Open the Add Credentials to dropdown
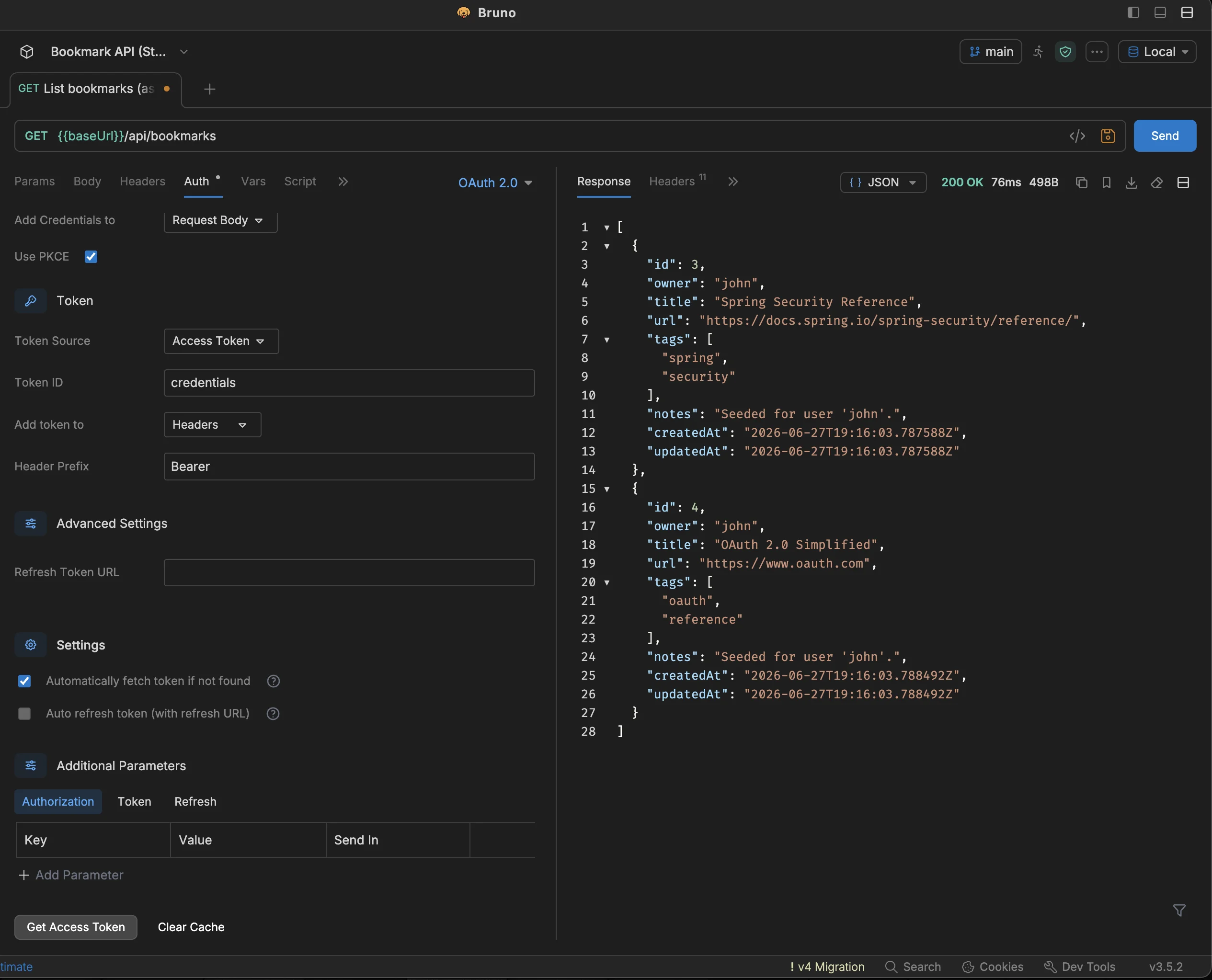Viewport: 1212px width, 980px height. (220, 220)
